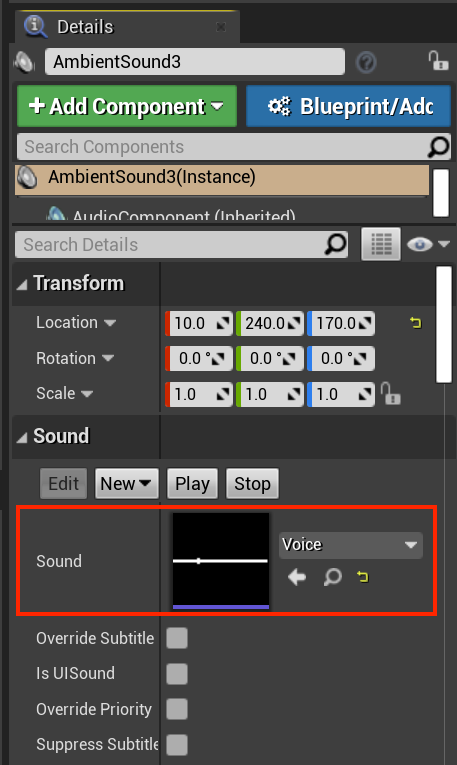Click the Rotation X value field
457x765 pixels.
point(199,359)
